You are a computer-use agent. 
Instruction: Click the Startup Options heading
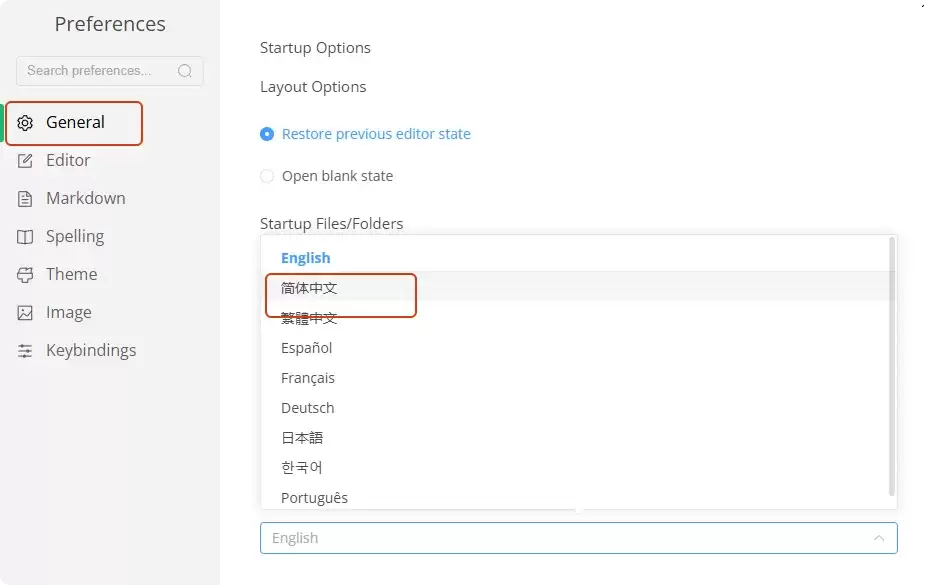315,48
